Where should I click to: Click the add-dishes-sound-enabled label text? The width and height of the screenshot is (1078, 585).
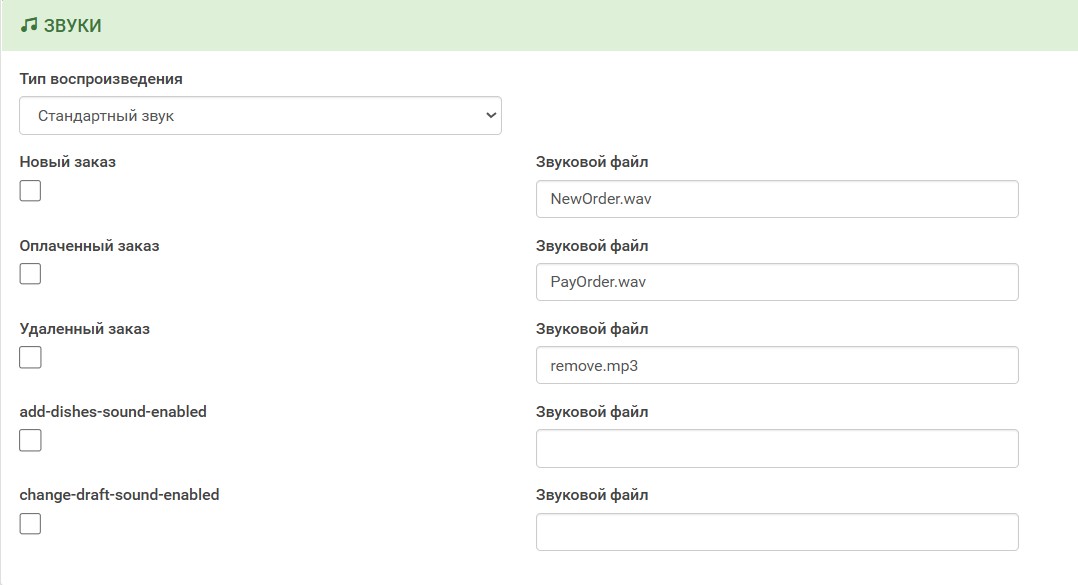(113, 411)
